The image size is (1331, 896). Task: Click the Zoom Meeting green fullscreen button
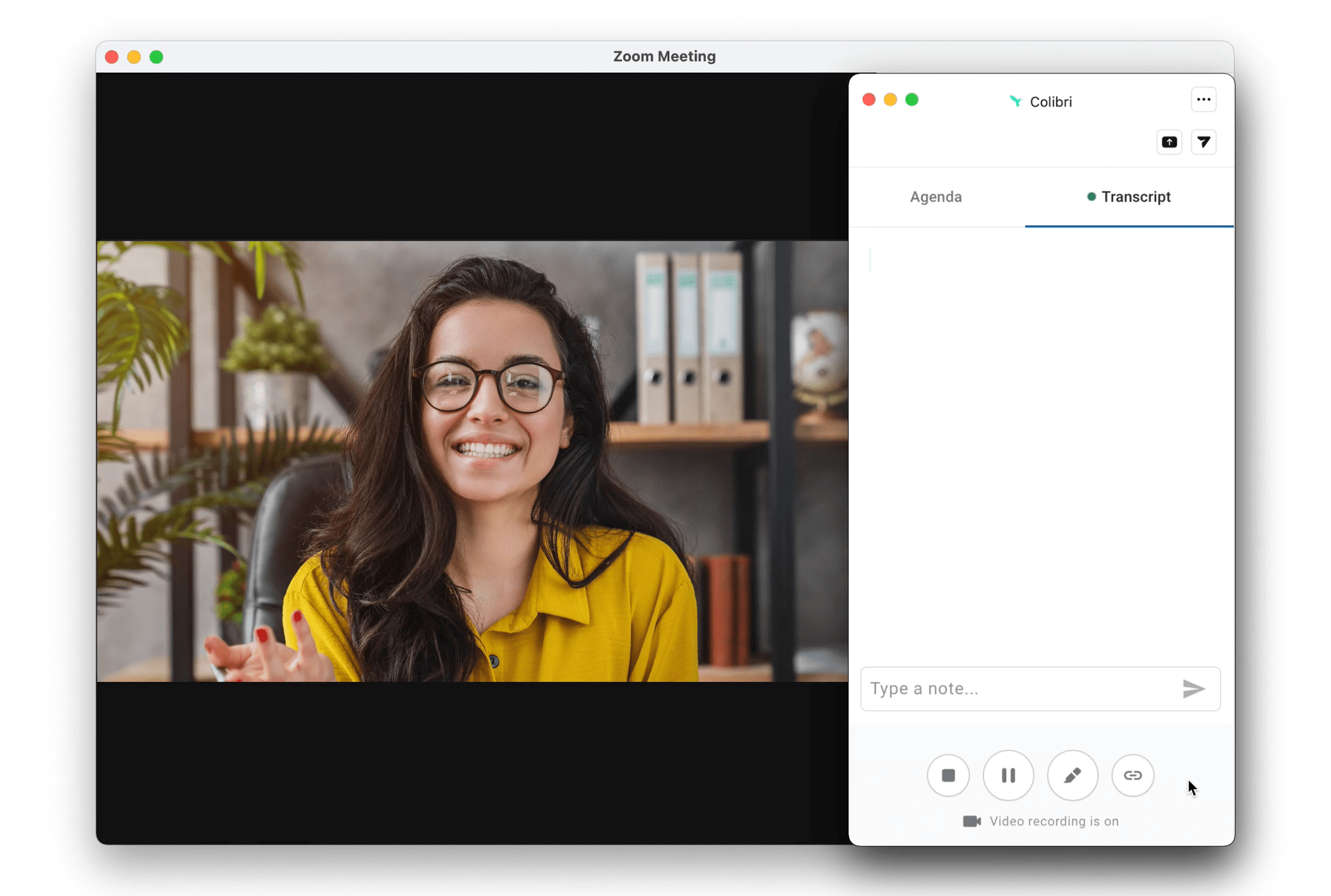pos(156,57)
